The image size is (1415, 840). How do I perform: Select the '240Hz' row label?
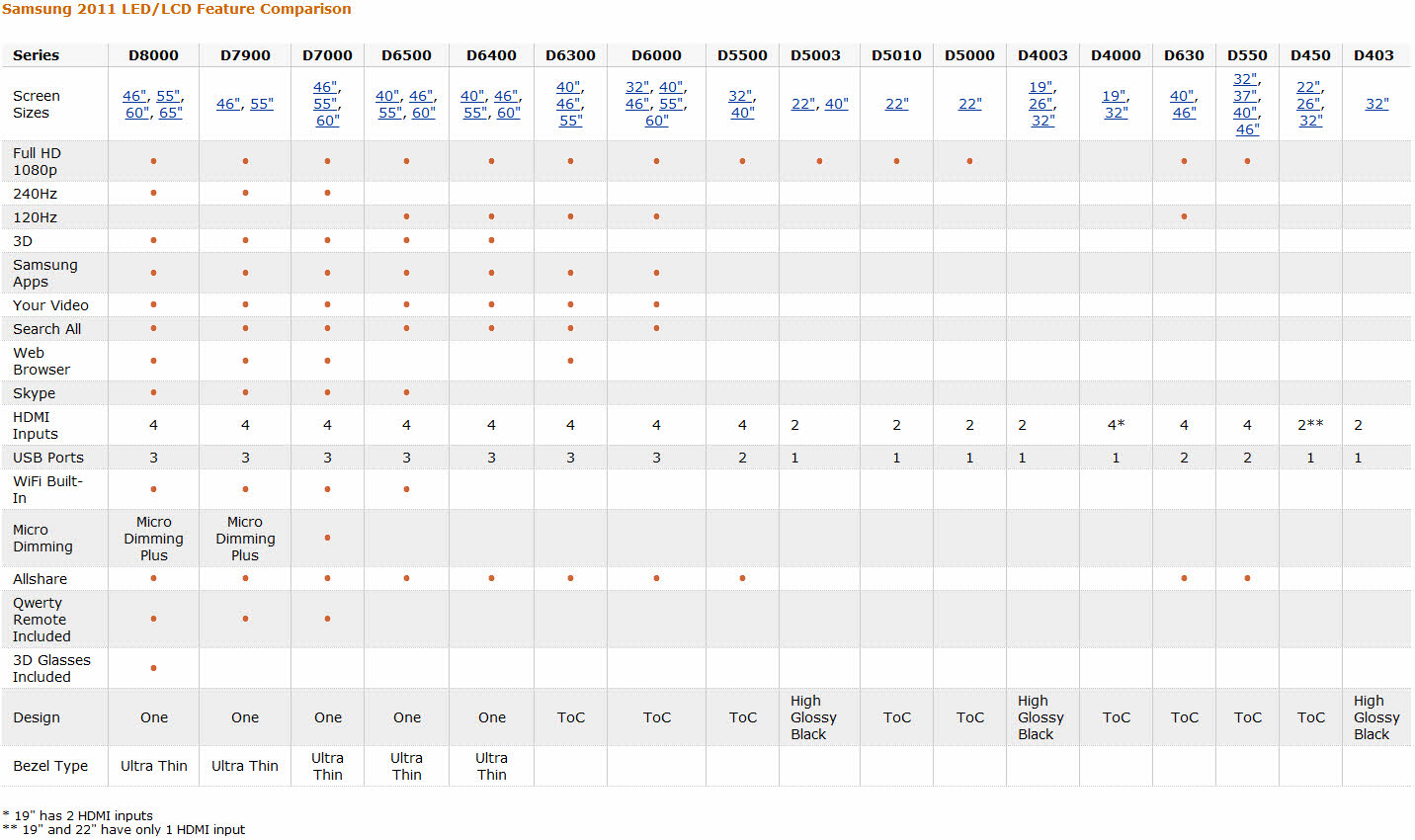pyautogui.click(x=35, y=194)
